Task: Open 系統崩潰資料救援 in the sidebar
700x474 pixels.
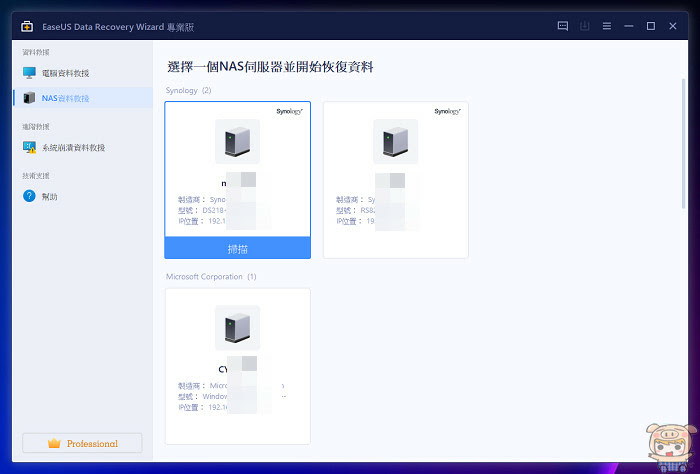Action: (x=83, y=147)
